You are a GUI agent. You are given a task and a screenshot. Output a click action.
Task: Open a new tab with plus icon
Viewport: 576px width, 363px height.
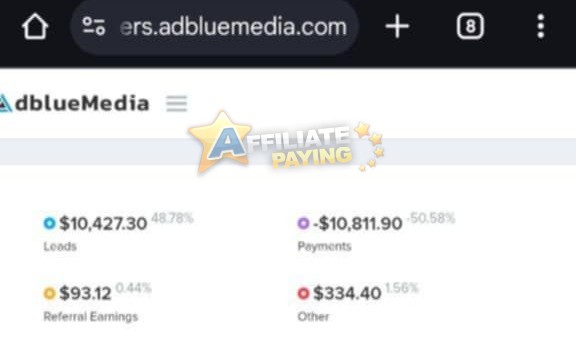coord(397,26)
